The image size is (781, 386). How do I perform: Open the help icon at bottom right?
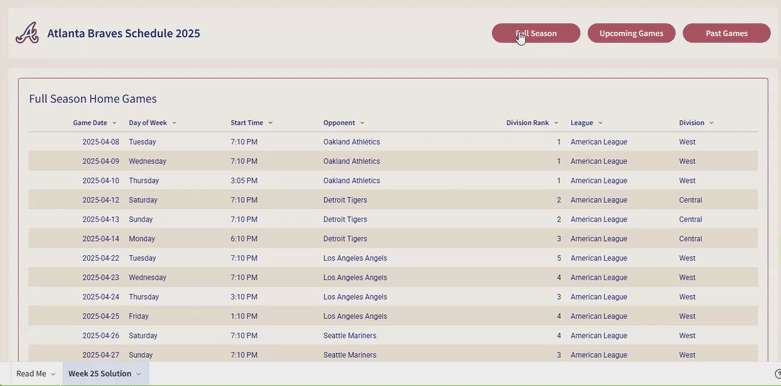point(778,374)
